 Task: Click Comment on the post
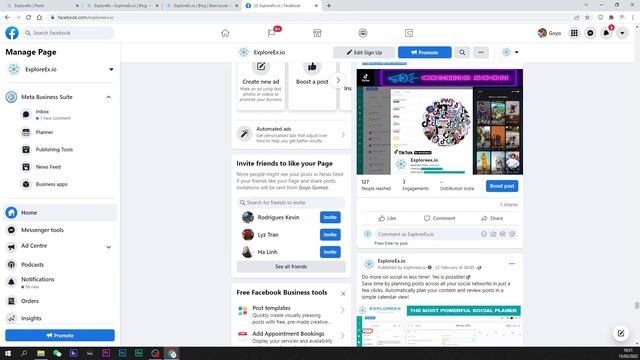click(x=440, y=218)
